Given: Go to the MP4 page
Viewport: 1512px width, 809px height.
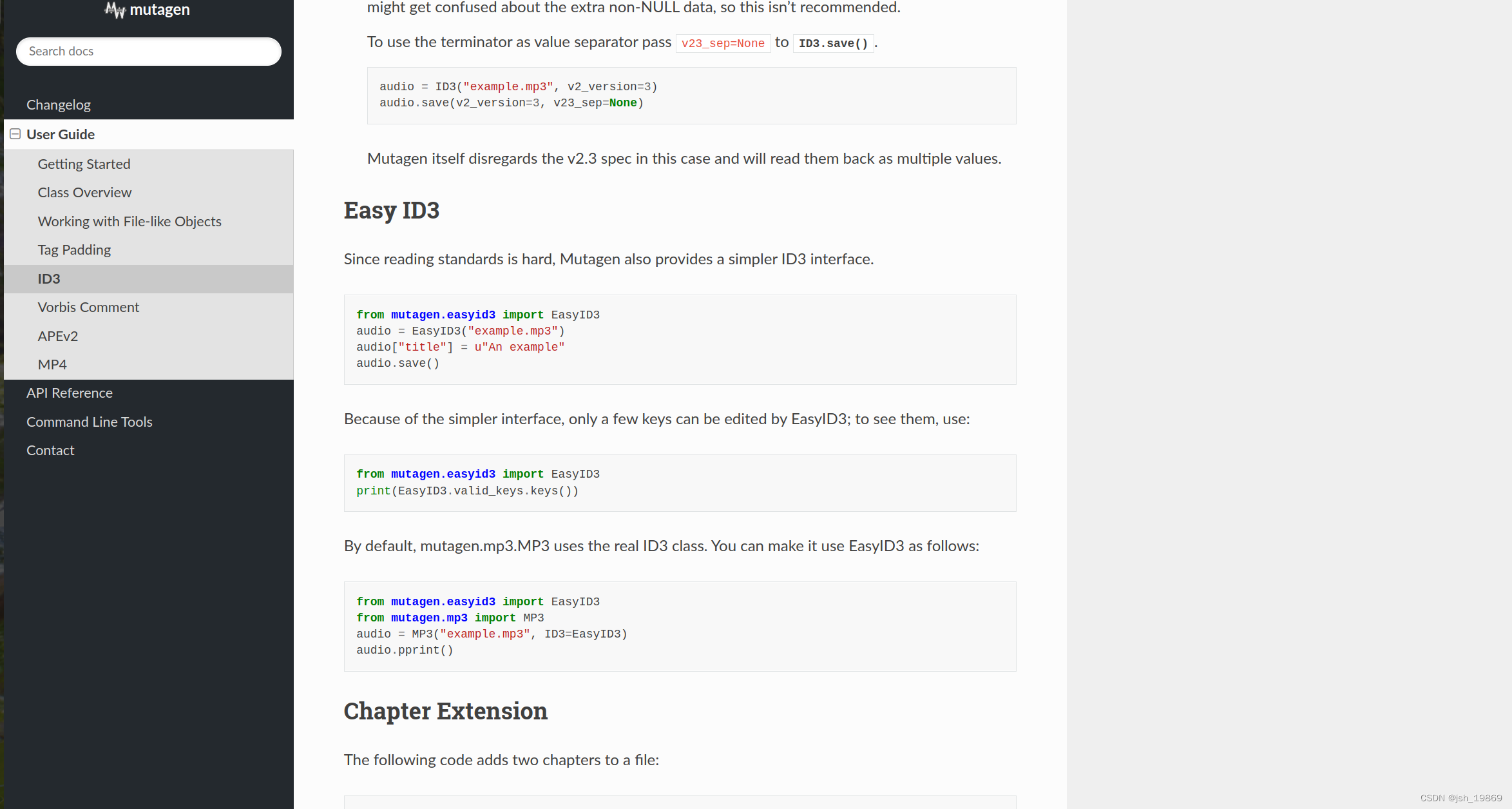Looking at the screenshot, I should pyautogui.click(x=52, y=365).
